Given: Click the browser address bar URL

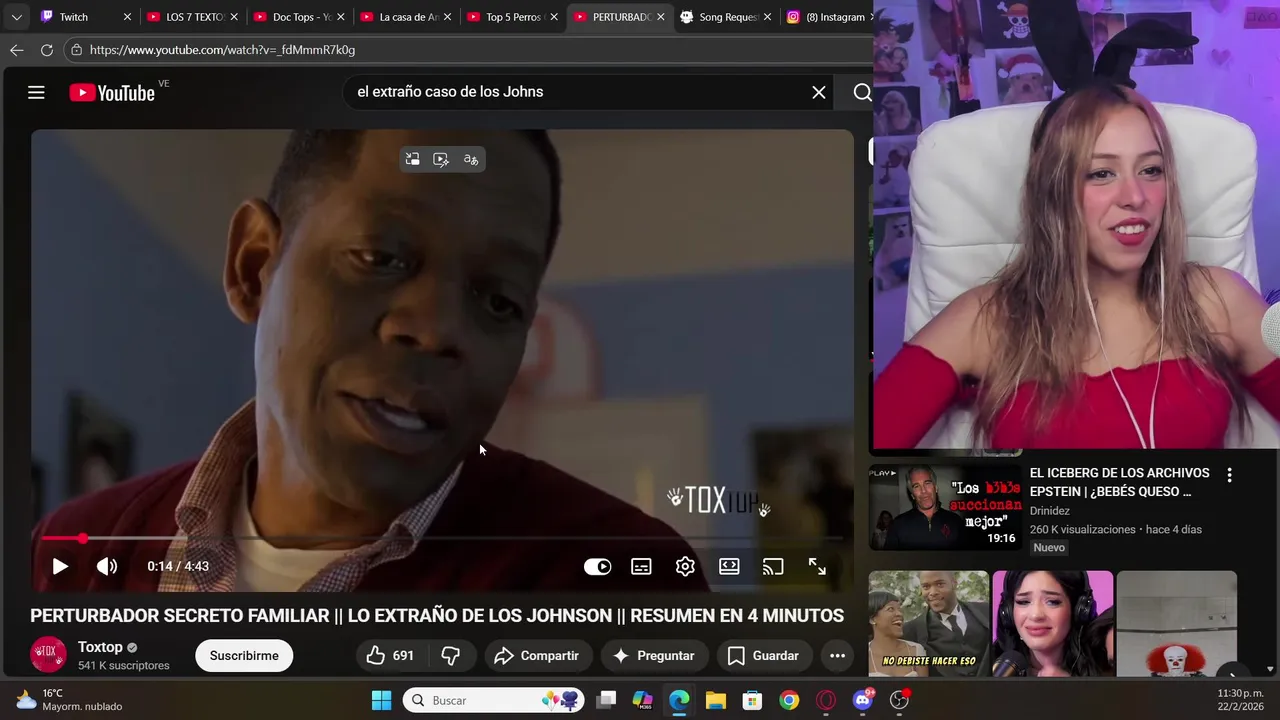Looking at the screenshot, I should coord(222,50).
